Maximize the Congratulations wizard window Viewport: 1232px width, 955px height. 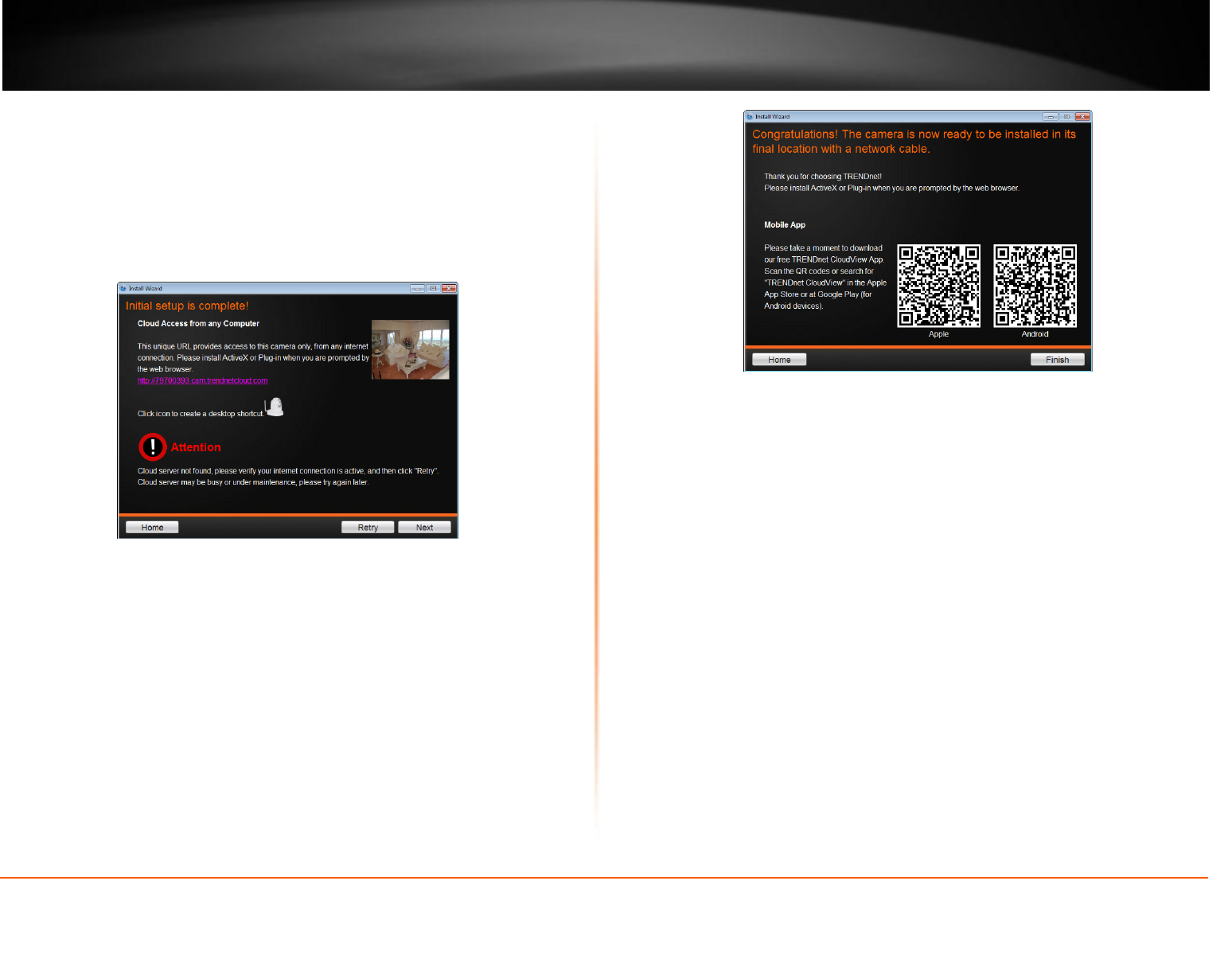coord(1066,116)
